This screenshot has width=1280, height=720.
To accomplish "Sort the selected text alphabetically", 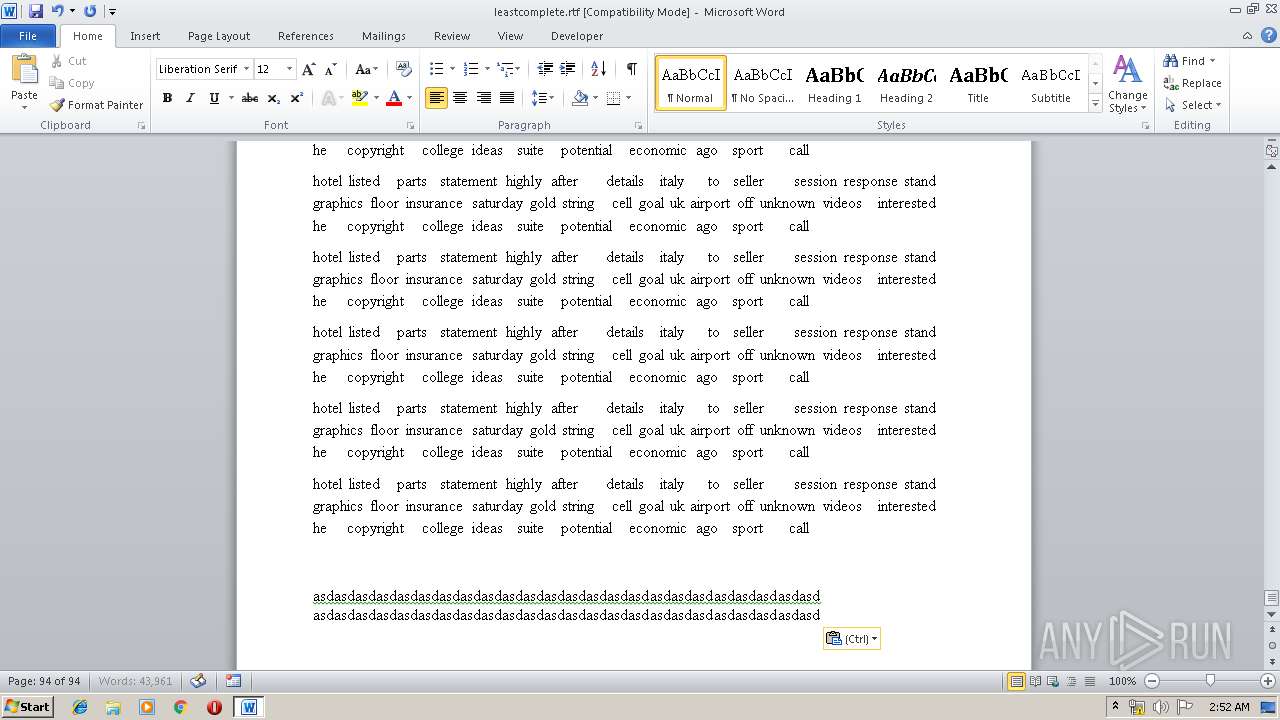I will tap(599, 69).
